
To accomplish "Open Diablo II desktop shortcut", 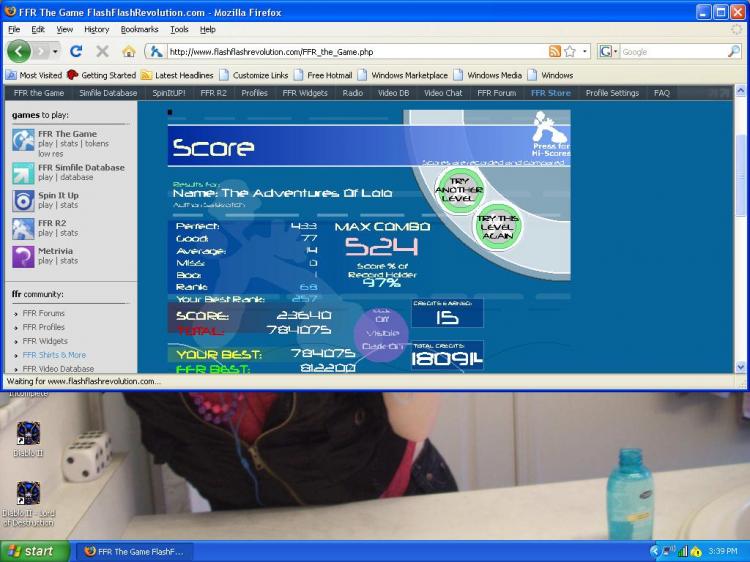I will 29,434.
